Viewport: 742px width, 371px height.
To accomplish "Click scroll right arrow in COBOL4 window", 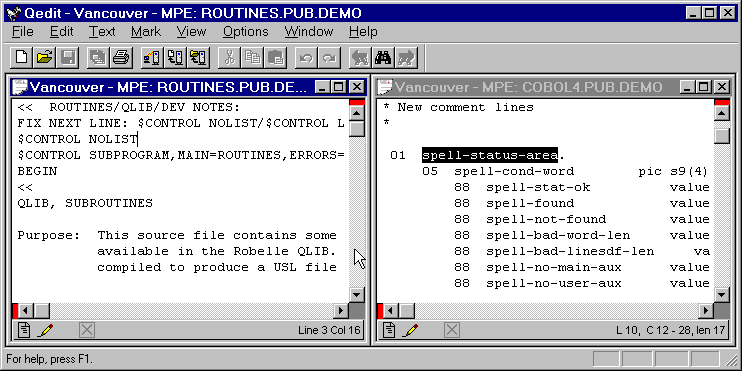I will (x=706, y=310).
